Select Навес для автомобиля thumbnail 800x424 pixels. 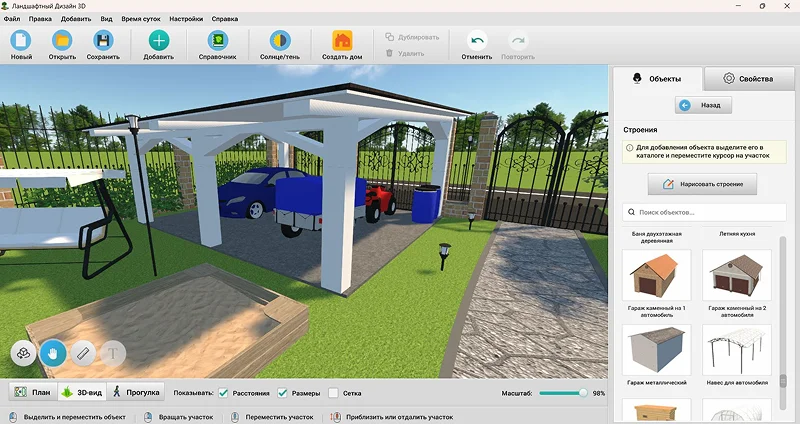tap(737, 350)
